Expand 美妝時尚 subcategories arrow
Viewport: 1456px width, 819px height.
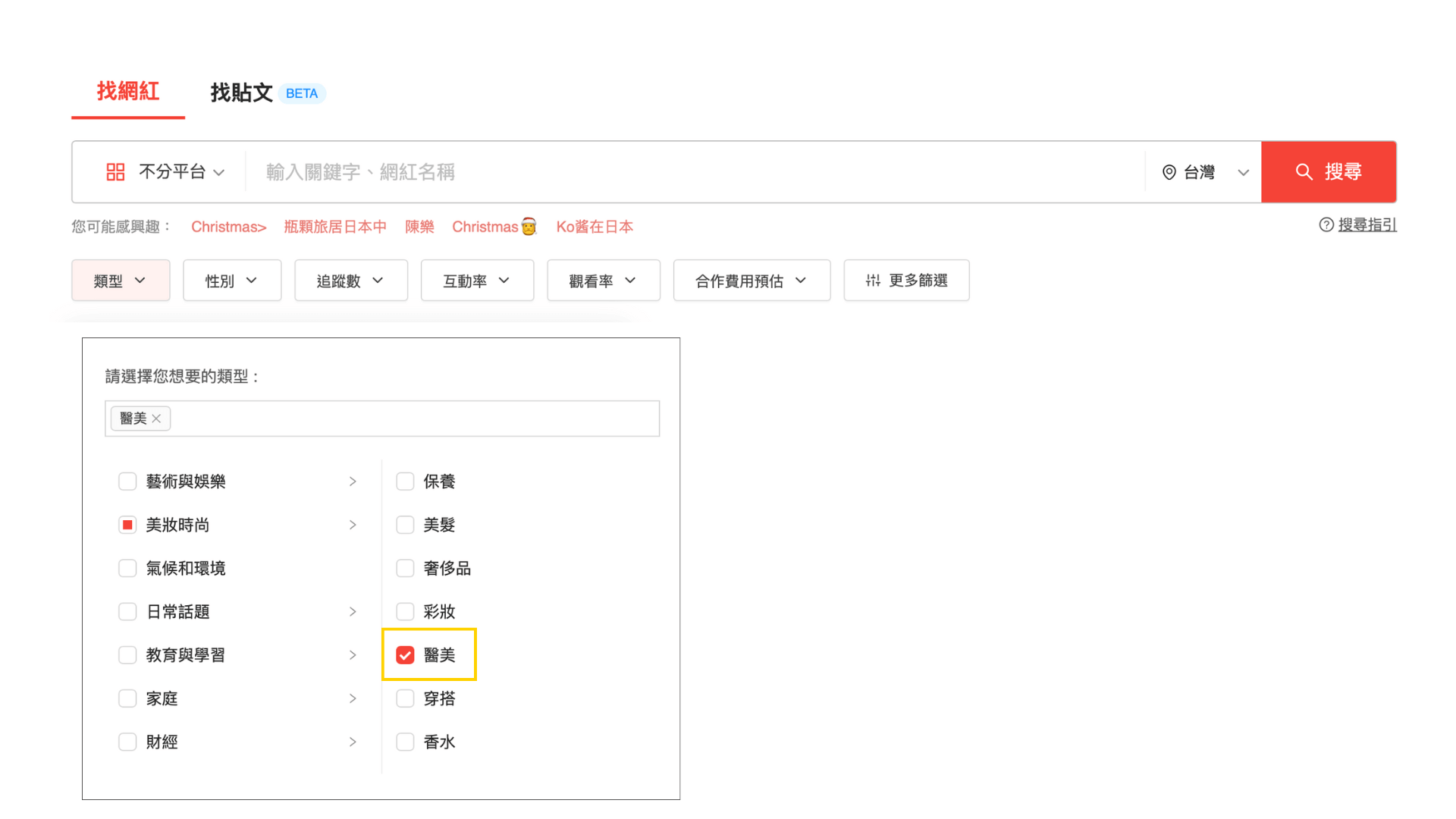353,525
